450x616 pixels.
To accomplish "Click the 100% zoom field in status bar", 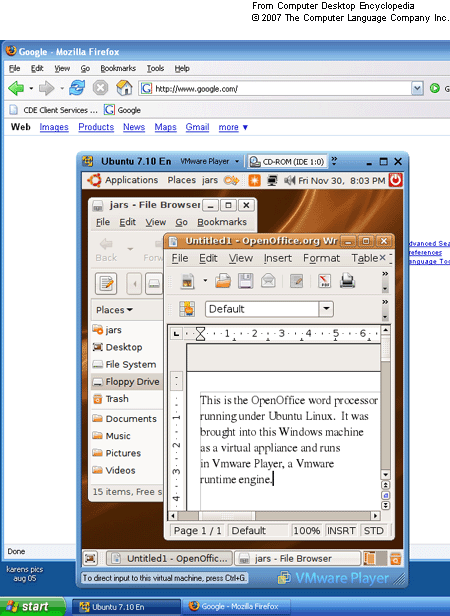I will [x=307, y=531].
